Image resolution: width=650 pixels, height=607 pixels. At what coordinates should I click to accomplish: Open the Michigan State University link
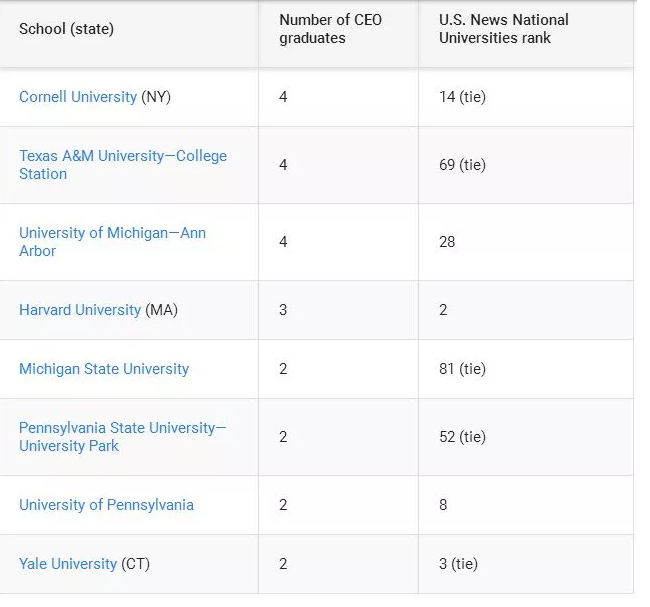[104, 369]
